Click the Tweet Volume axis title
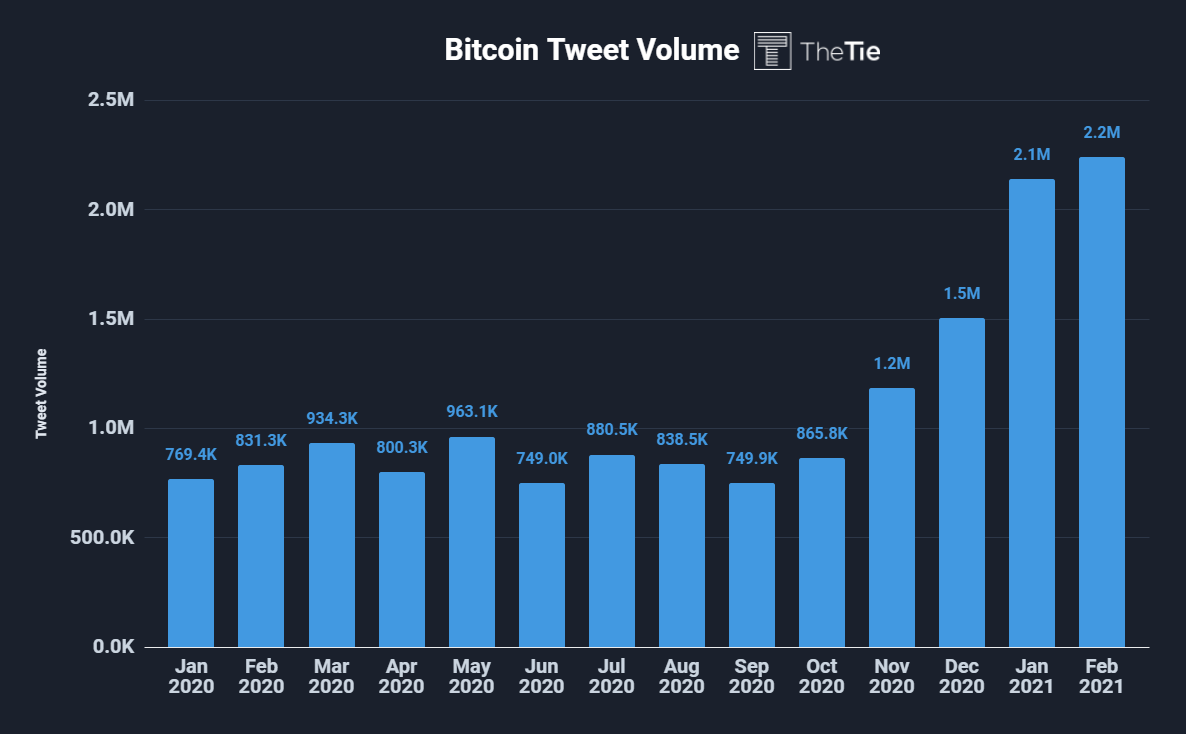Viewport: 1186px width, 734px height. (x=42, y=393)
